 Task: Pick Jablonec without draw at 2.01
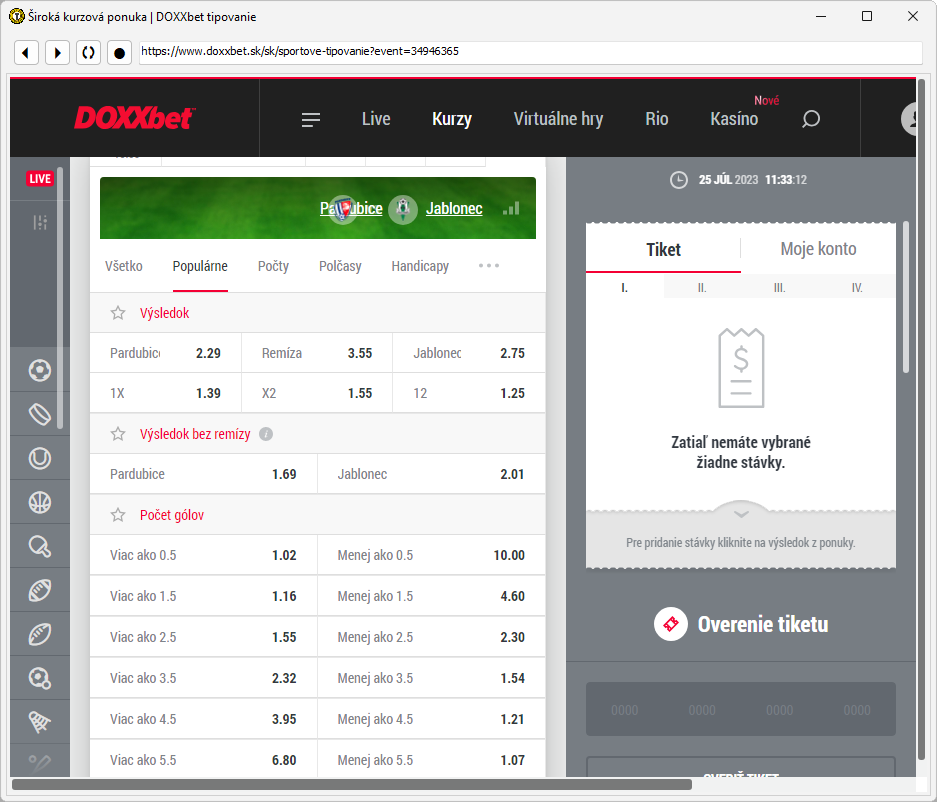click(x=431, y=474)
